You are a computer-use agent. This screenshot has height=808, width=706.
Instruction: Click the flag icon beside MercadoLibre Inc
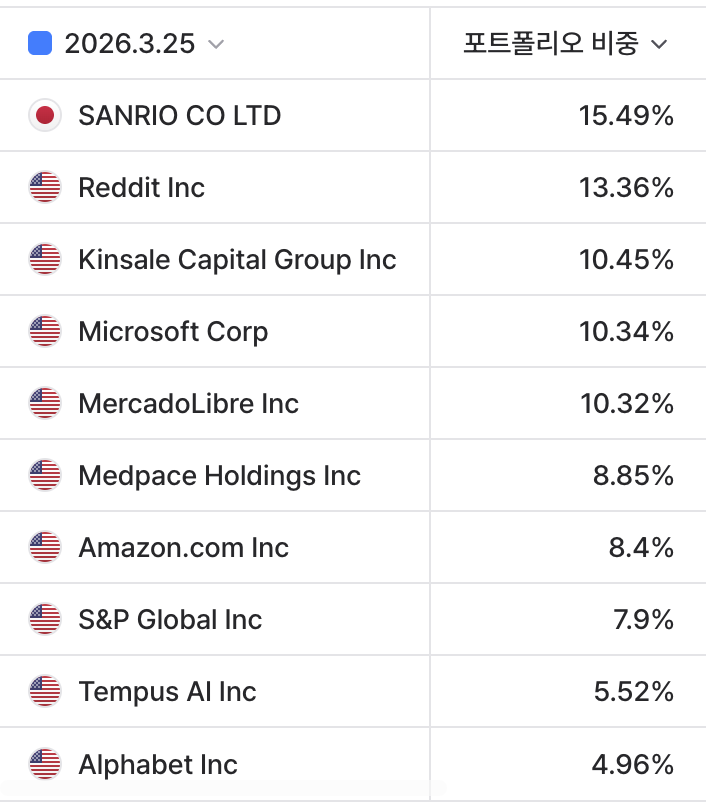(44, 403)
